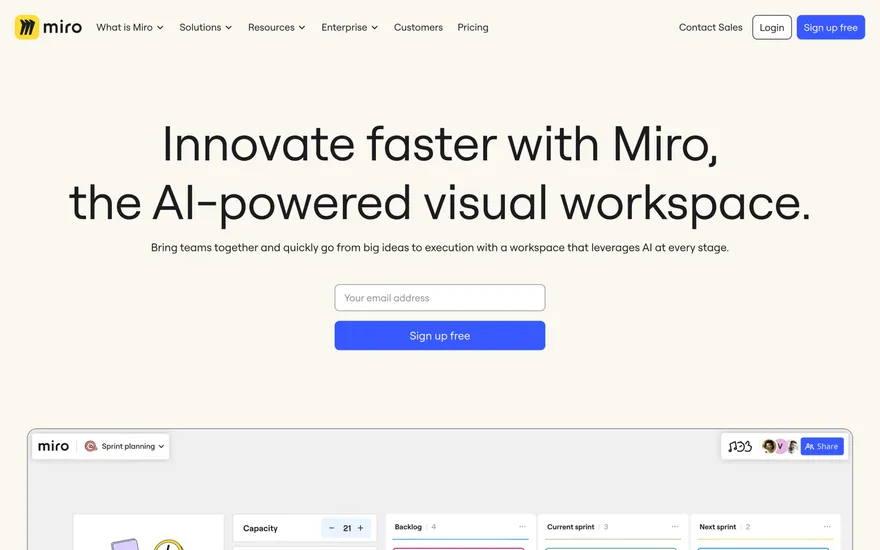Click the first collaborator avatar
This screenshot has height=550, width=880.
[x=768, y=446]
